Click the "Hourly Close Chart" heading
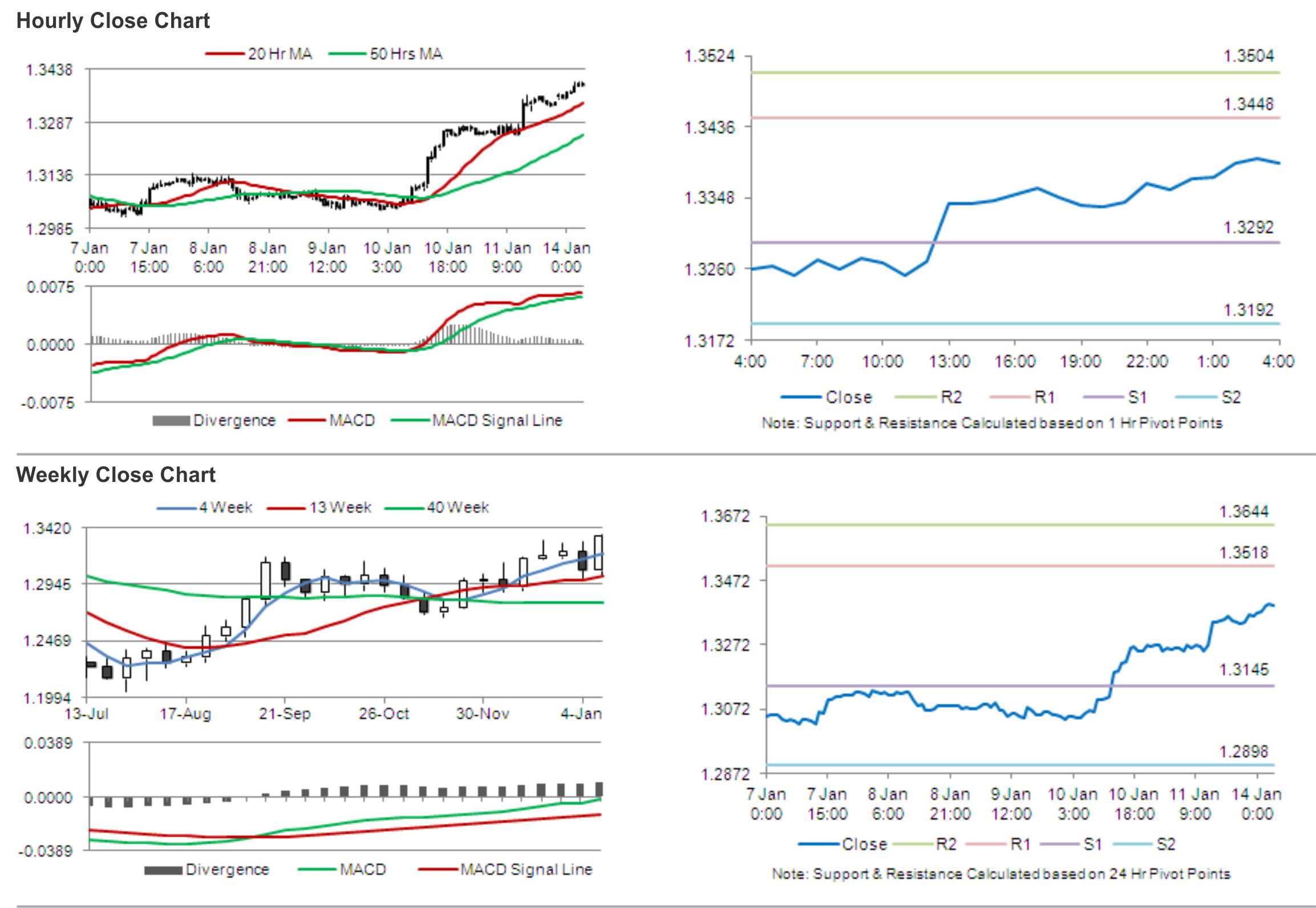The height and width of the screenshot is (908, 1316). coord(113,21)
